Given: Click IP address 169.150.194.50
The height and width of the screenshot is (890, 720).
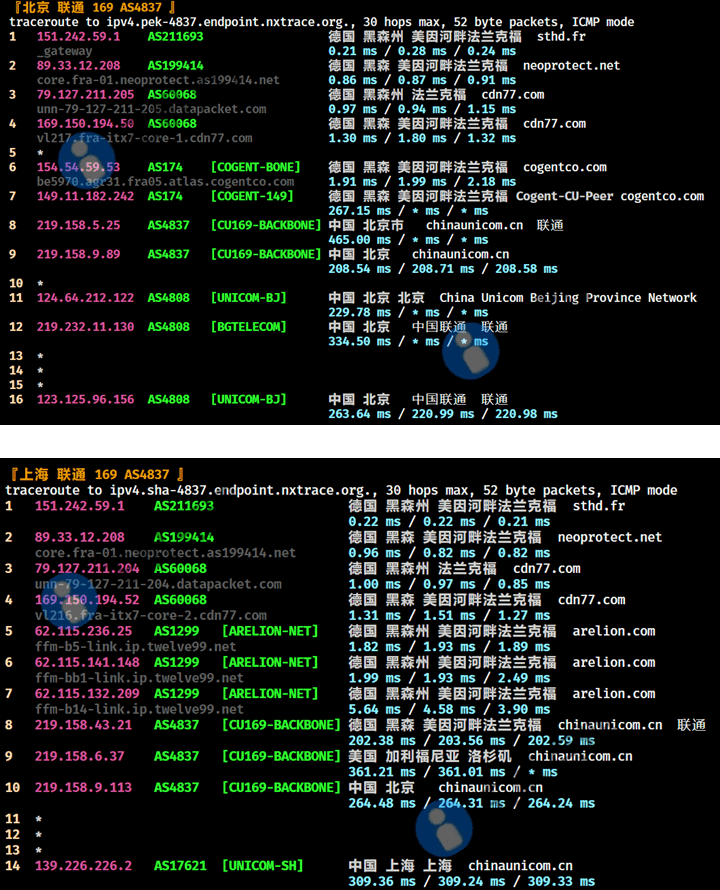Looking at the screenshot, I should pos(85,124).
